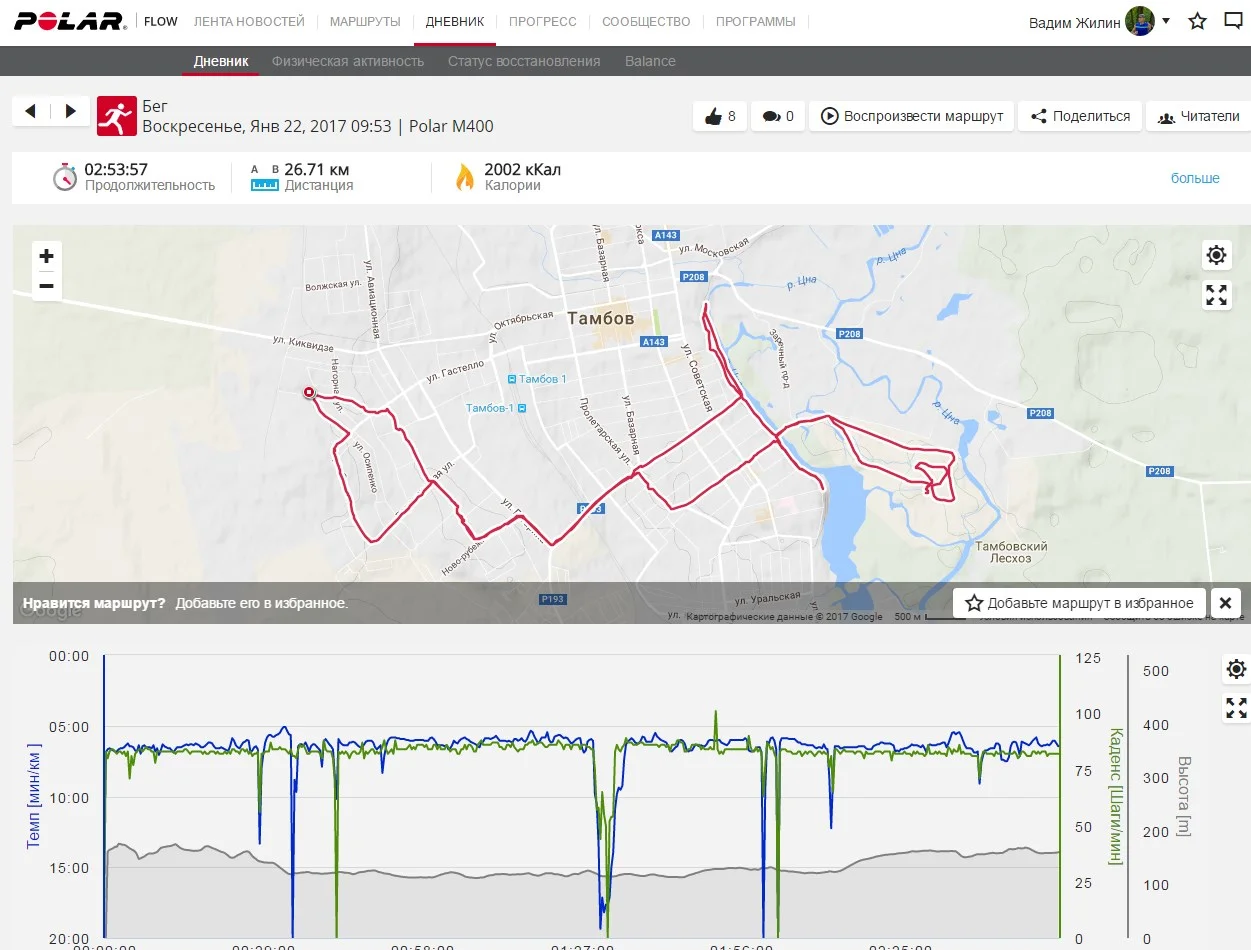Viewport: 1251px width, 950px height.
Task: Expand map to fullscreen
Action: 1216,295
